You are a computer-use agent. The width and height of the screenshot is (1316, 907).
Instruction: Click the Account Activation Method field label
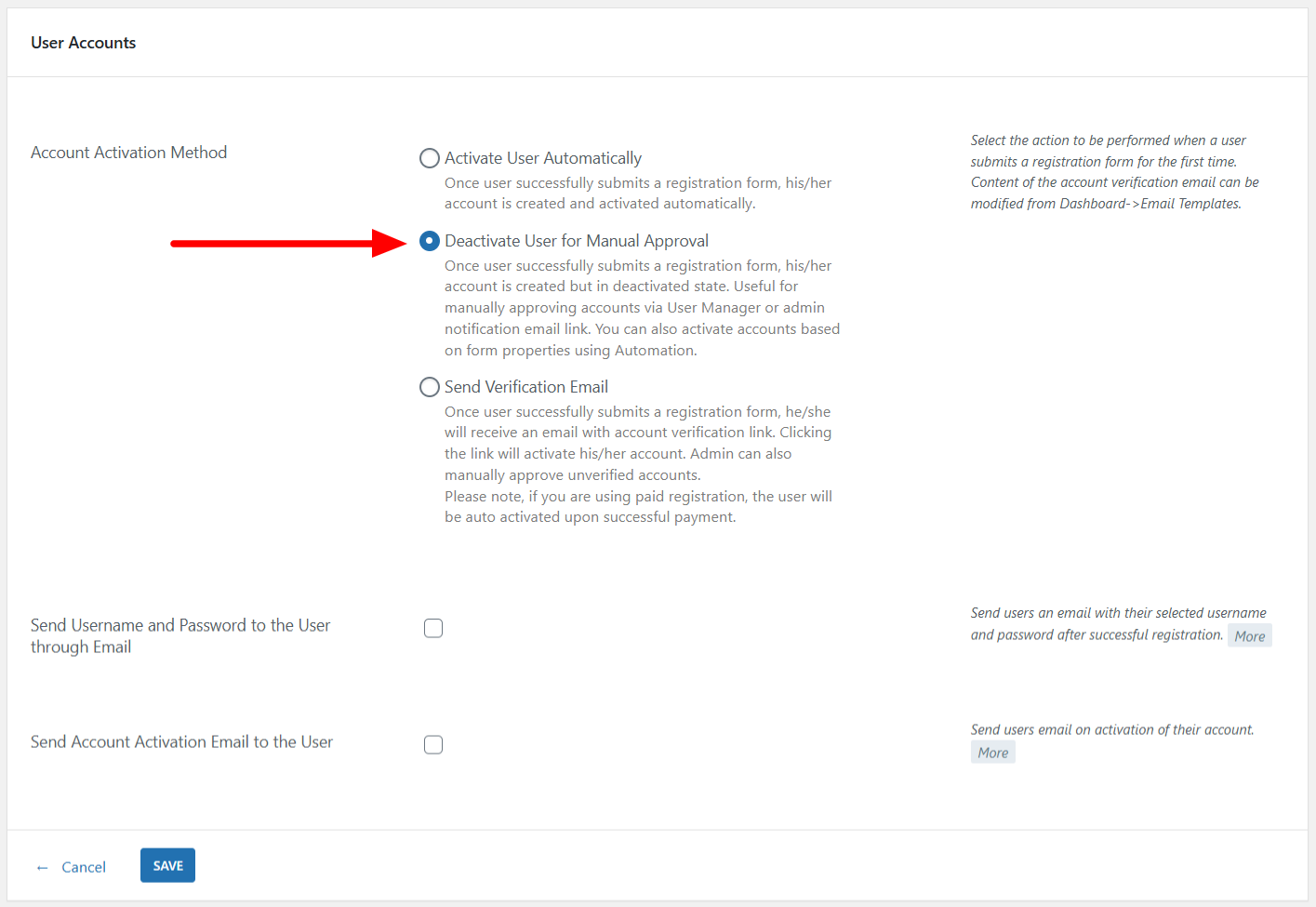click(129, 153)
